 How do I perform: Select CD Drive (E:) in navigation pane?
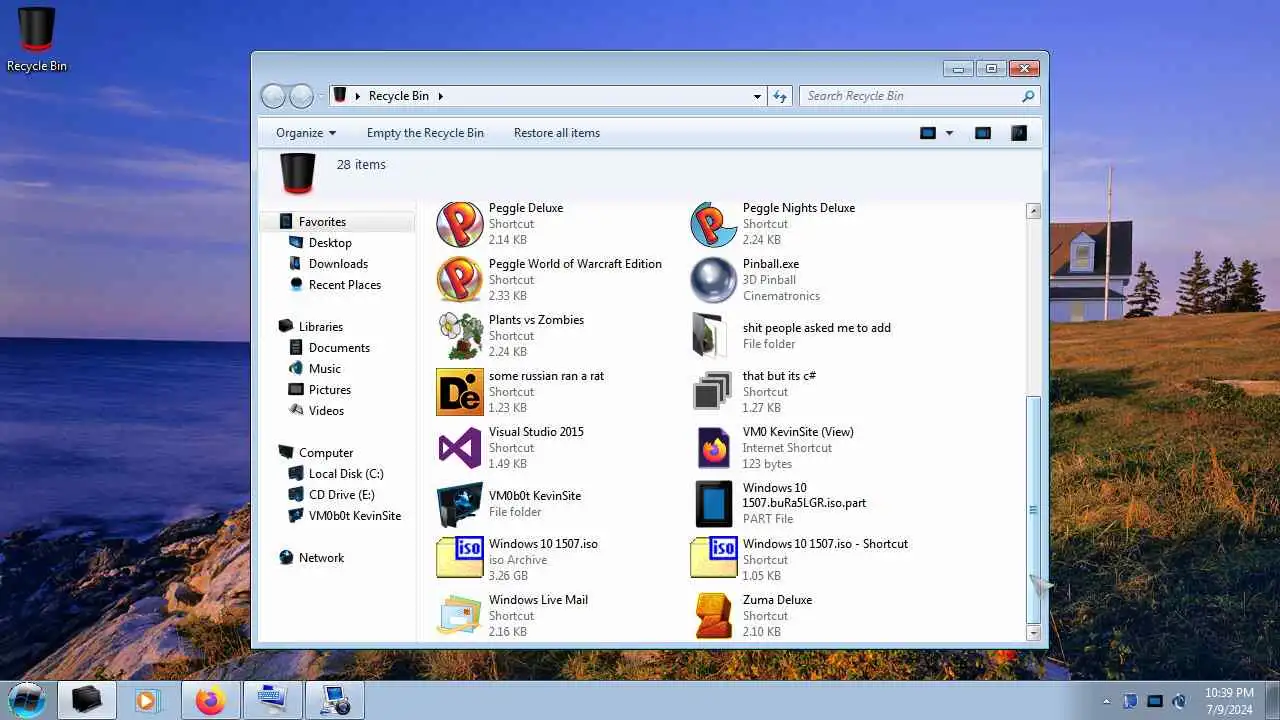[331, 495]
